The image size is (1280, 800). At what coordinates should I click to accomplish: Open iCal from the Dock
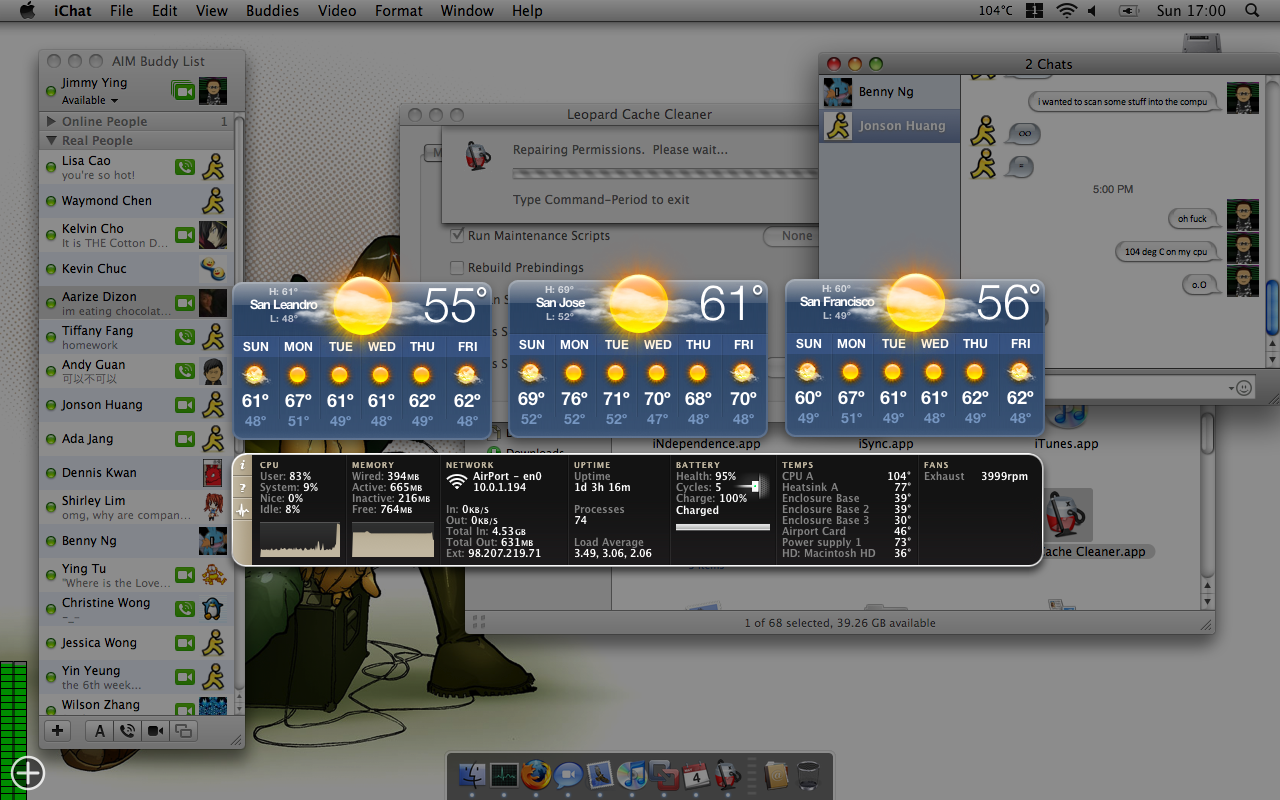click(x=696, y=775)
